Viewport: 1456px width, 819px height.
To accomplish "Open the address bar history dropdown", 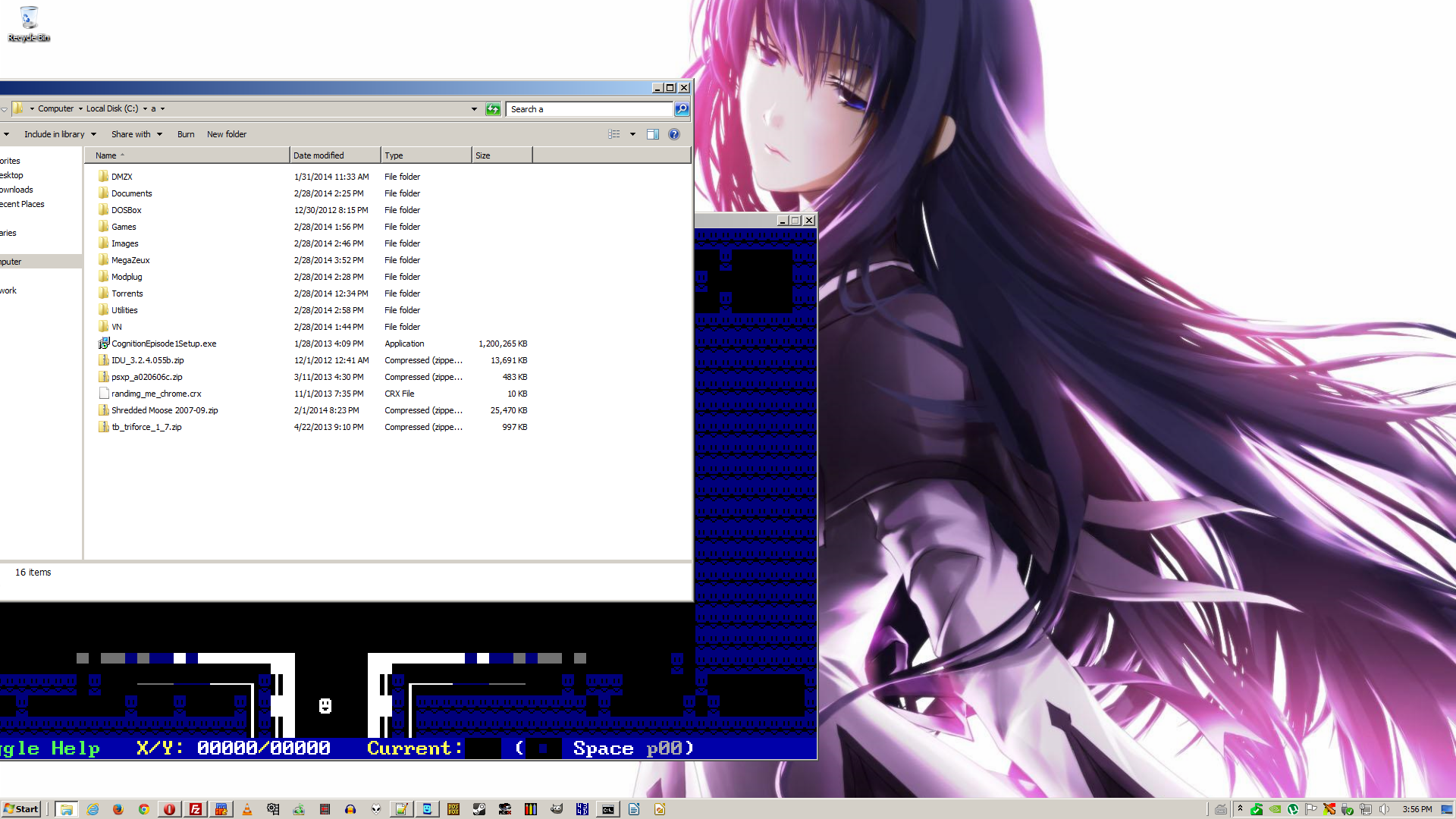I will (475, 109).
